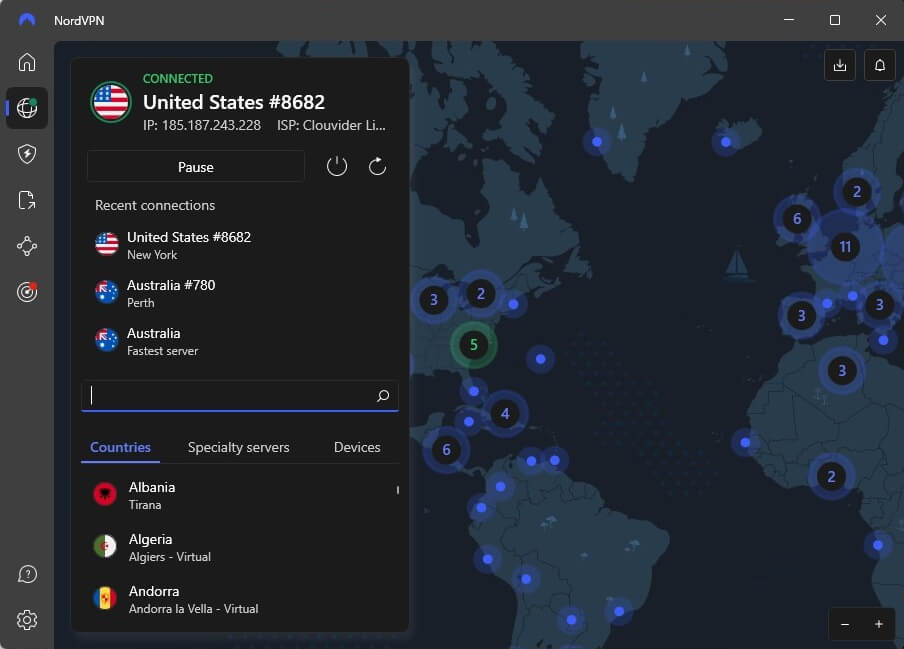Click inside the server search field
This screenshot has height=649, width=904.
coord(239,395)
